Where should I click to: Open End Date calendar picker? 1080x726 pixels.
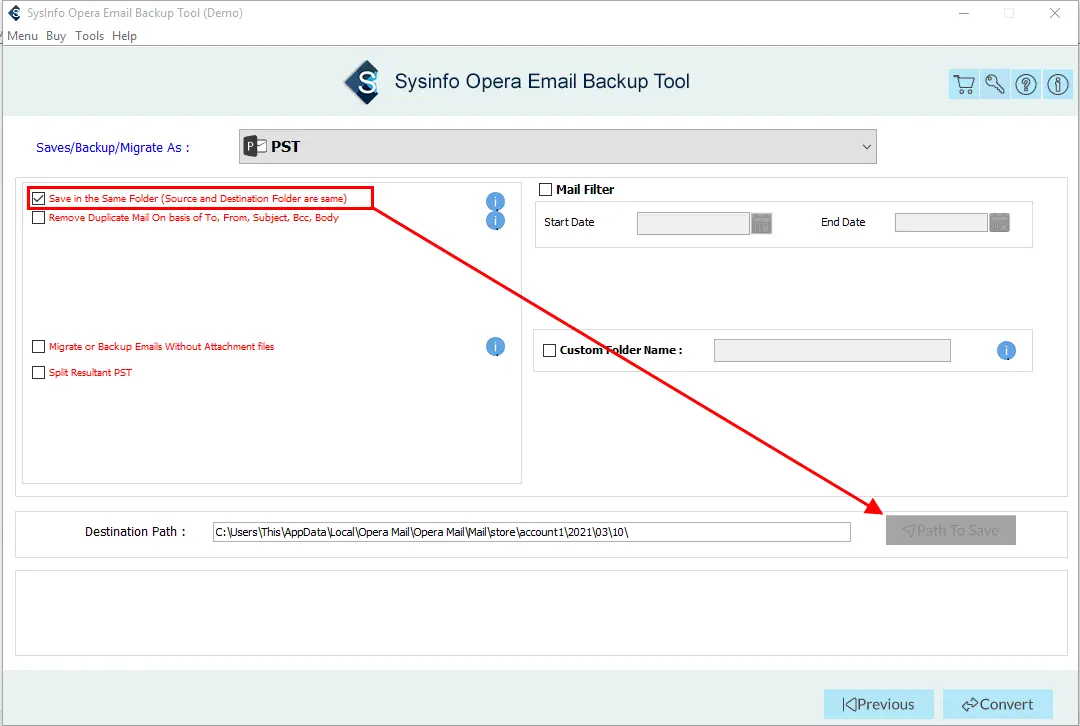point(999,222)
